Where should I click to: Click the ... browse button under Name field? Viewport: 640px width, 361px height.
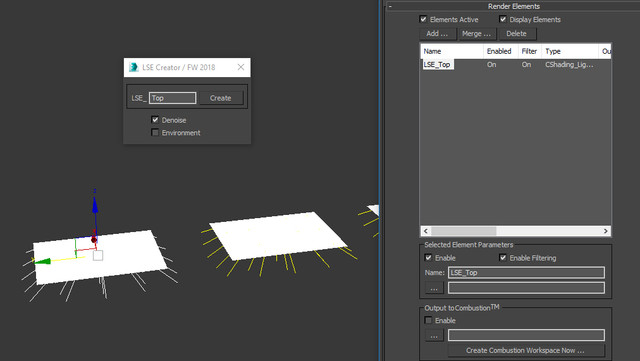pos(434,288)
